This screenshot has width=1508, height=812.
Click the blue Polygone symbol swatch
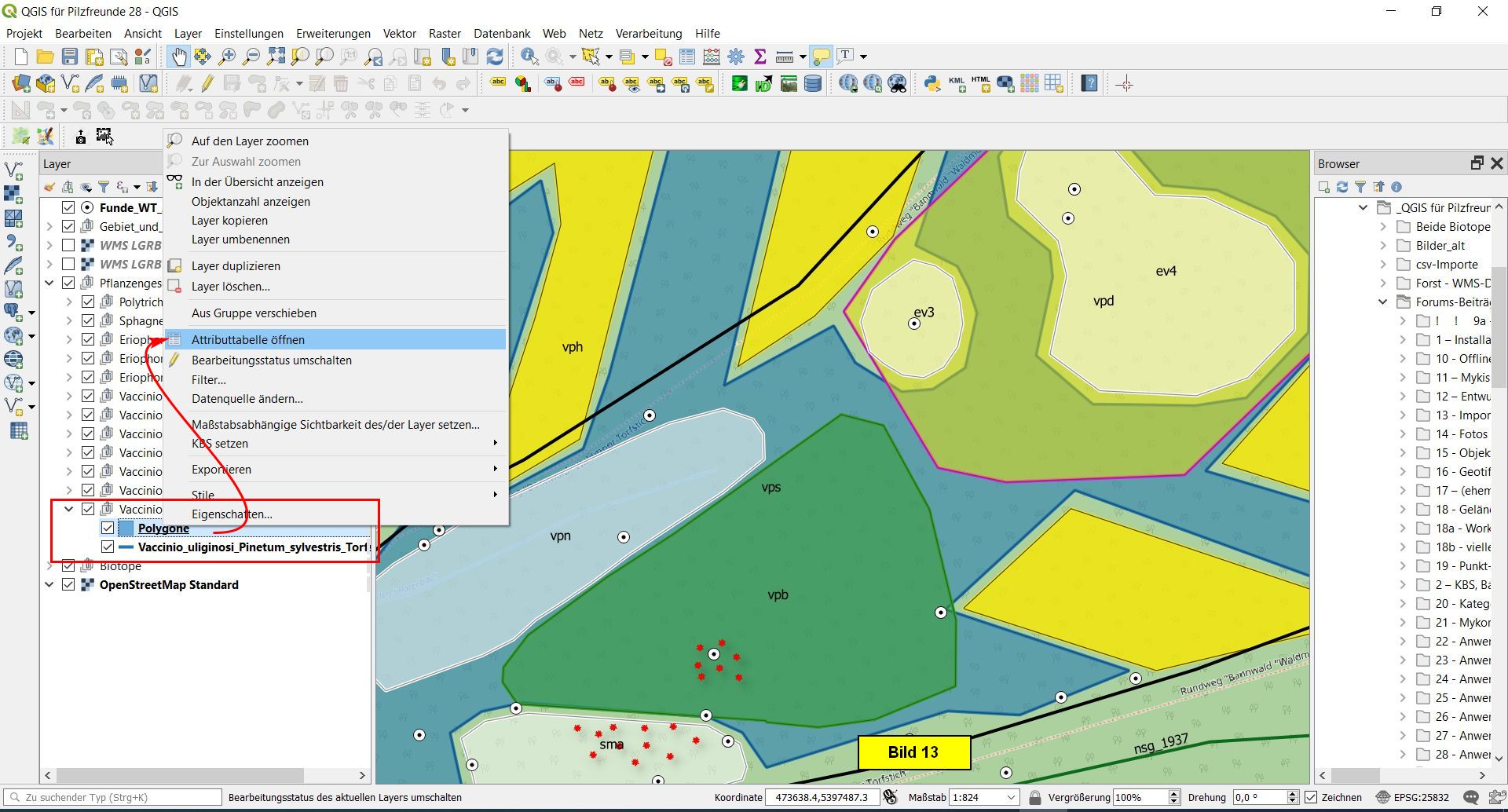[126, 529]
